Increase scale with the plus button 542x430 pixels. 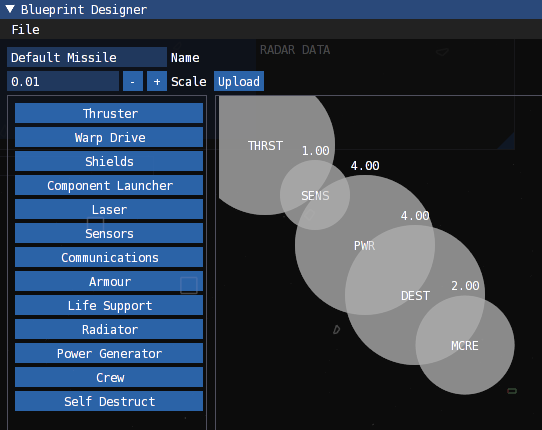point(157,82)
